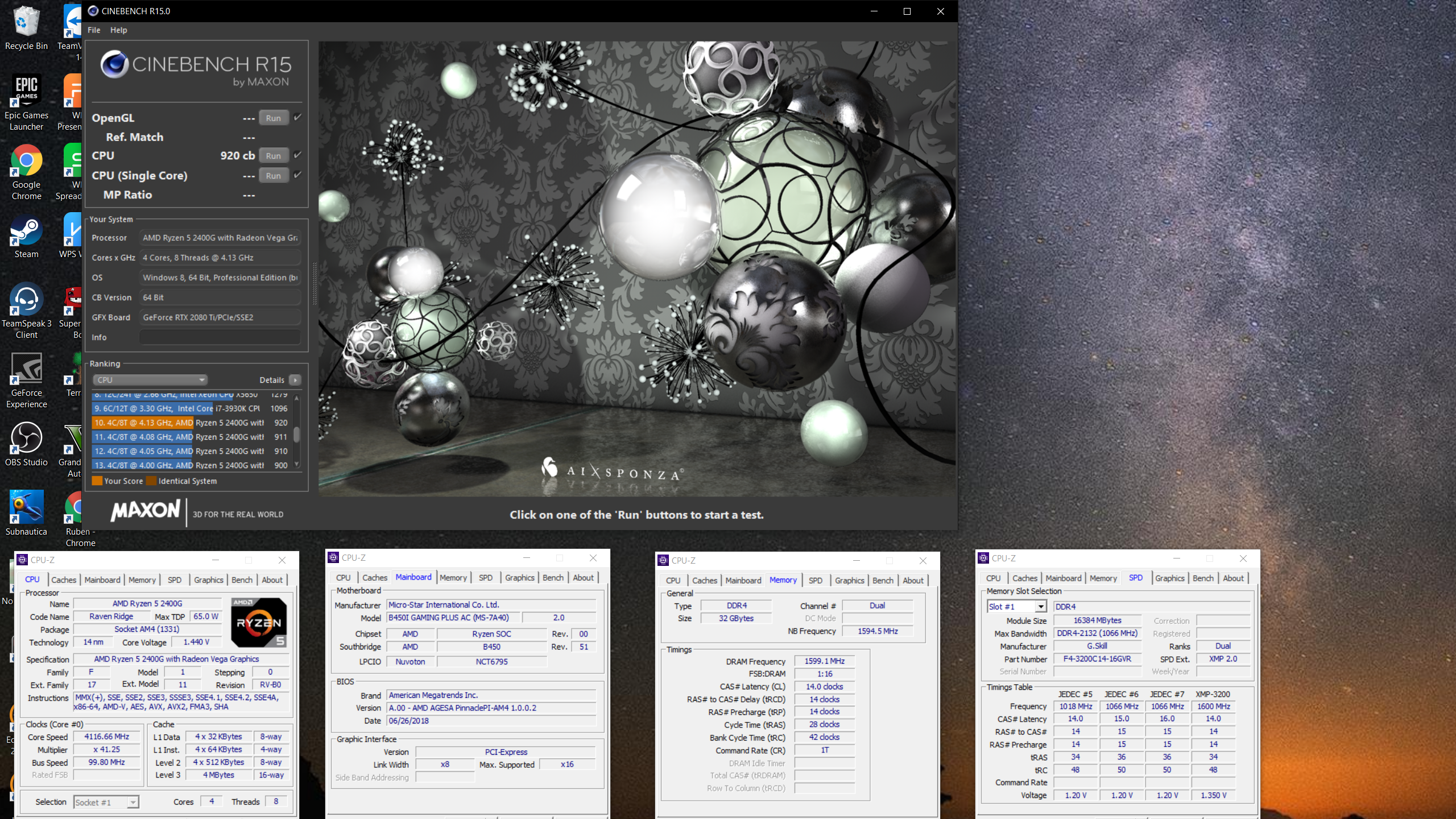Open About tab in SPD CPU-Z window
This screenshot has width=1456, height=819.
tap(1233, 578)
